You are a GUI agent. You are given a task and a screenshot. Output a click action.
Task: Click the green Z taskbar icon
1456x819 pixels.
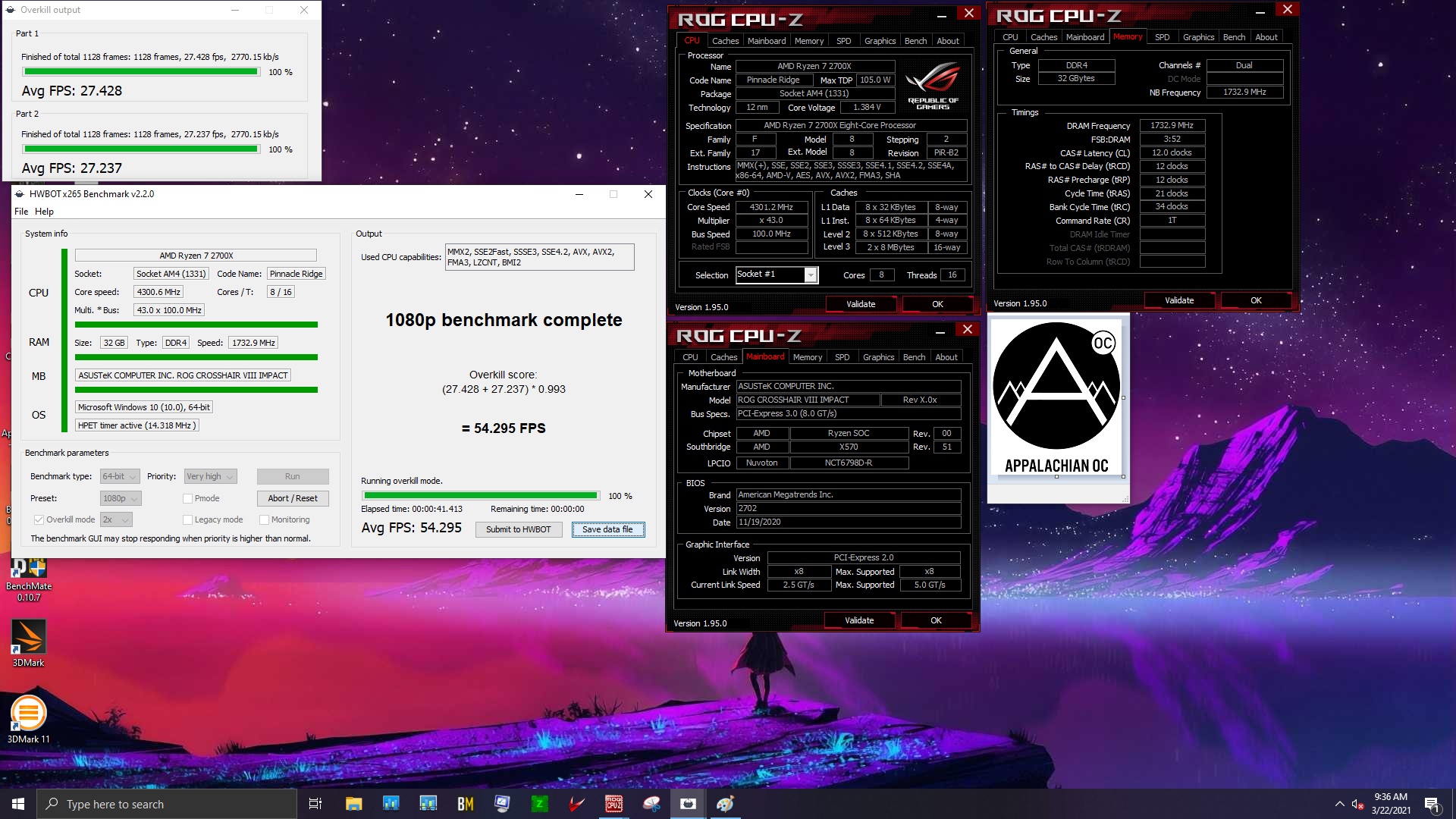(x=539, y=804)
